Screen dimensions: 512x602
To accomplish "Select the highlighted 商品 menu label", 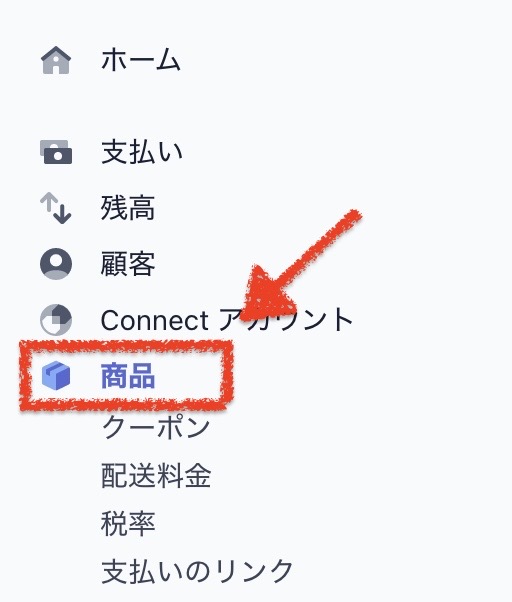I will (128, 375).
